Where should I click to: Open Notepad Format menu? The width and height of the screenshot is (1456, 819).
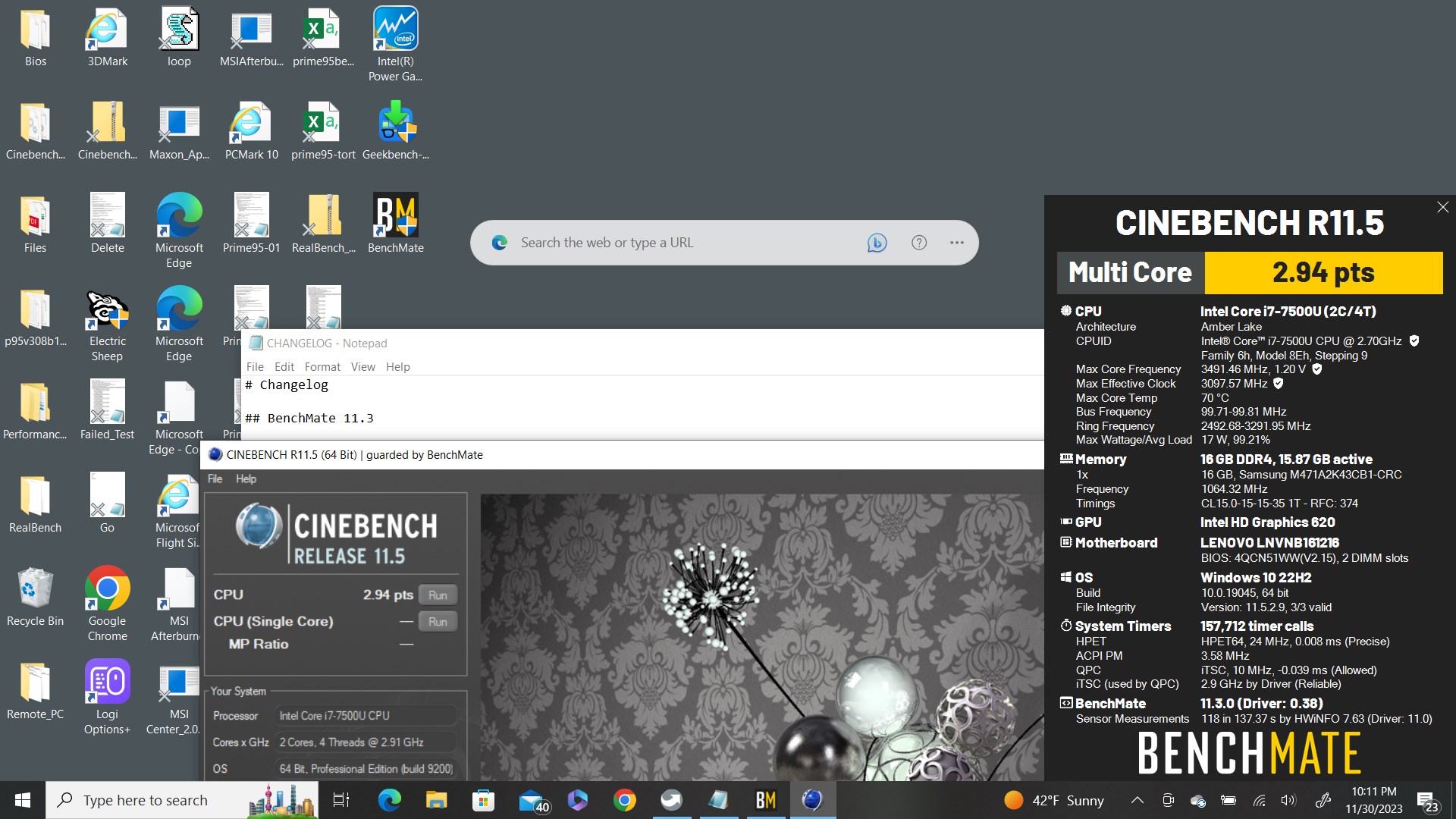point(322,367)
